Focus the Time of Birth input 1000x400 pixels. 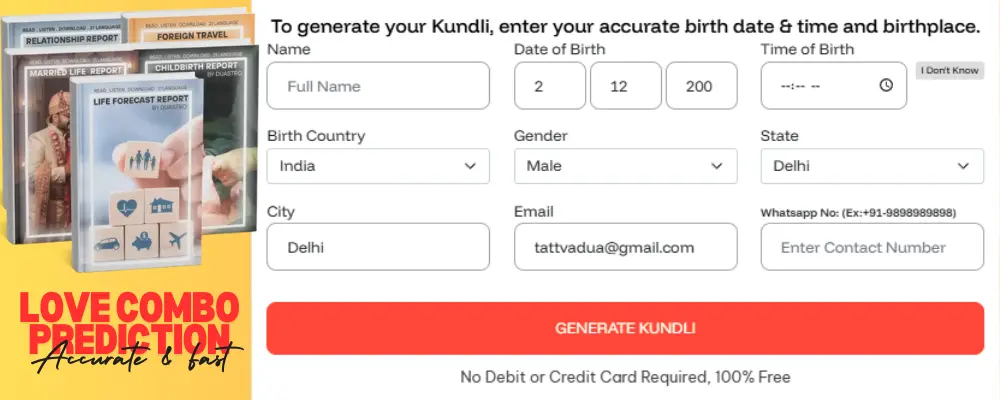click(820, 86)
